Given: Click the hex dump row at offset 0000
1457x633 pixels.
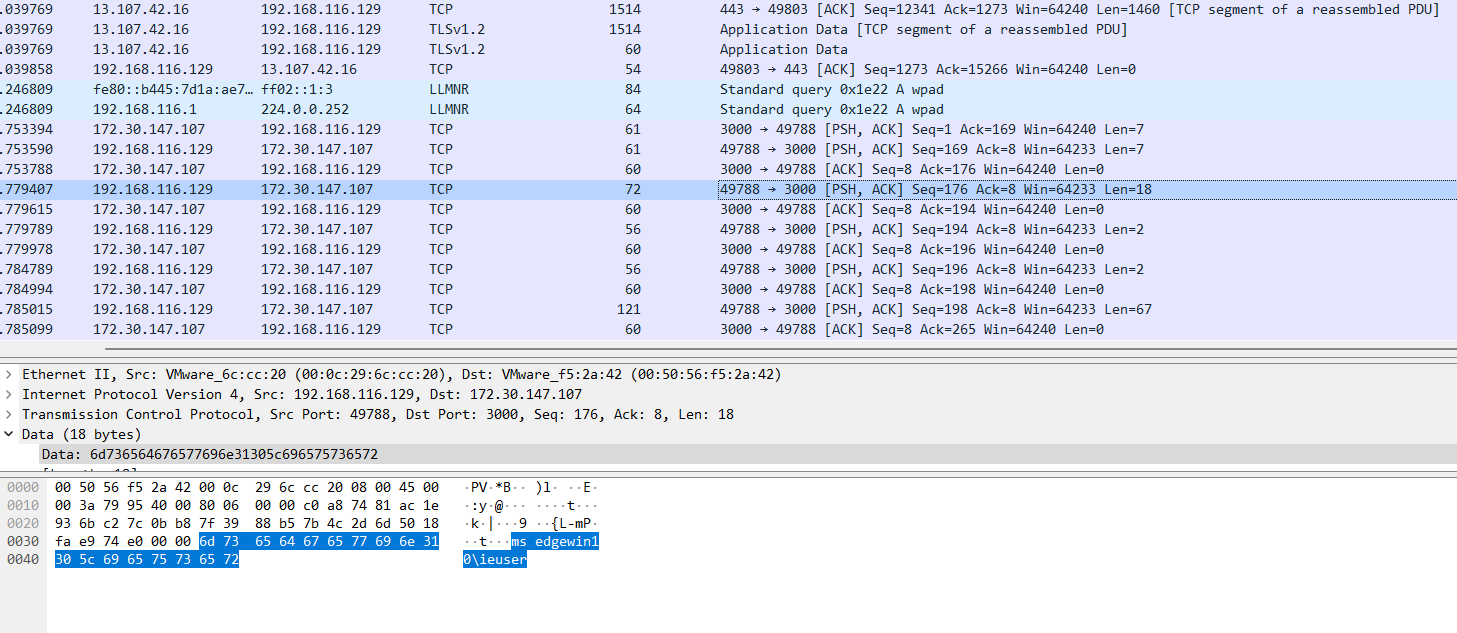Looking at the screenshot, I should coord(246,487).
